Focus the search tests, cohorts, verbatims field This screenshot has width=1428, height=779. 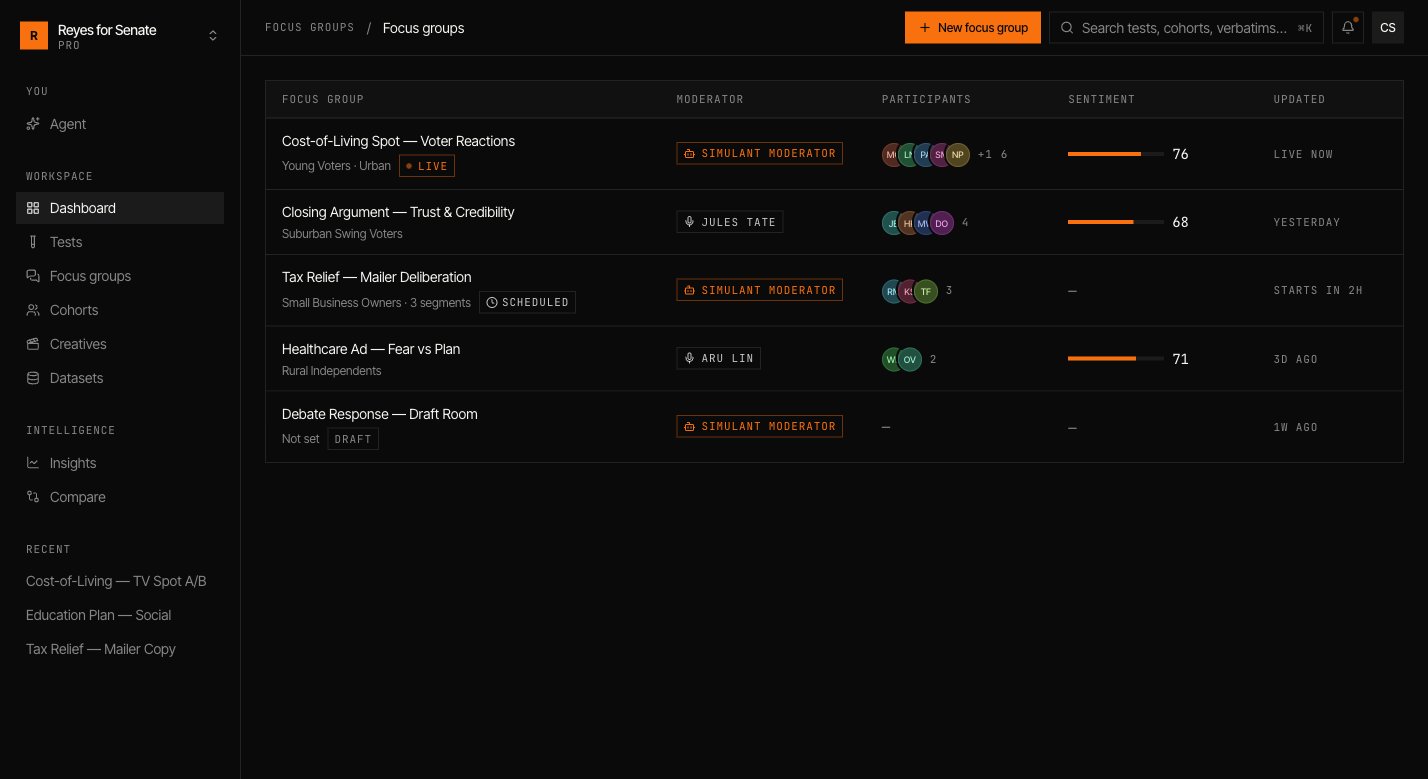pyautogui.click(x=1186, y=28)
